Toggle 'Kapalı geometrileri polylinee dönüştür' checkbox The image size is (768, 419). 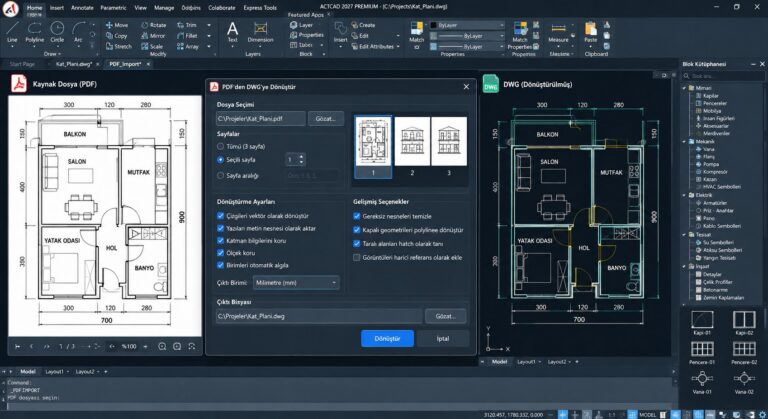357,230
